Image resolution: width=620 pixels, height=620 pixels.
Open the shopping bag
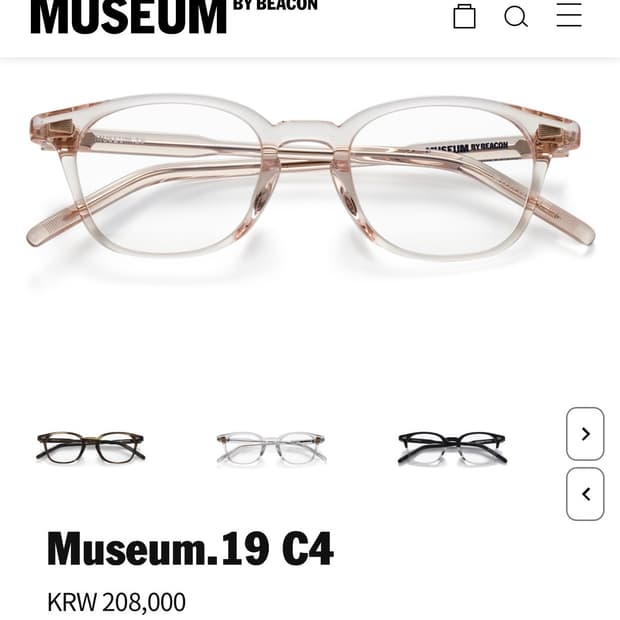click(x=464, y=16)
